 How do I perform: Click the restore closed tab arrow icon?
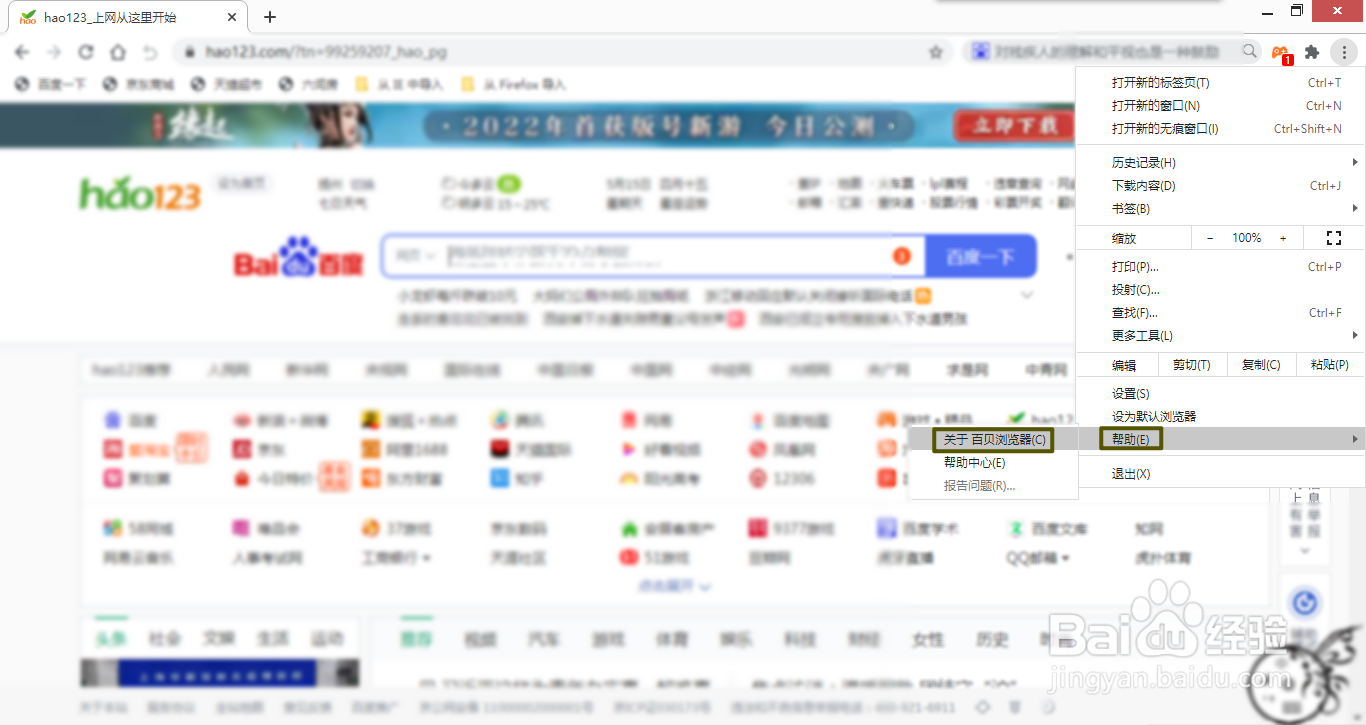[x=150, y=52]
